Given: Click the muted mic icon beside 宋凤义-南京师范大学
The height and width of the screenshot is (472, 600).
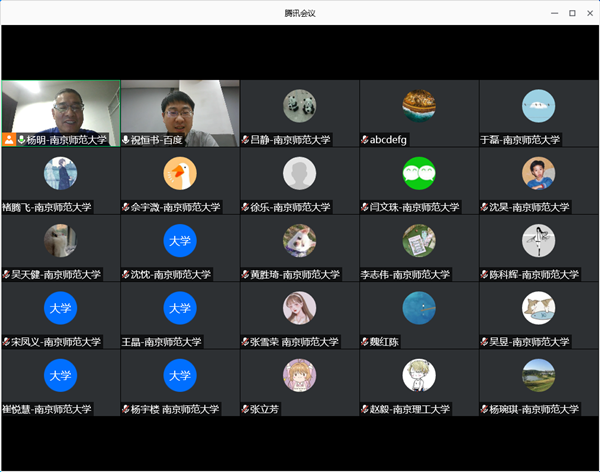Looking at the screenshot, I should (6, 342).
